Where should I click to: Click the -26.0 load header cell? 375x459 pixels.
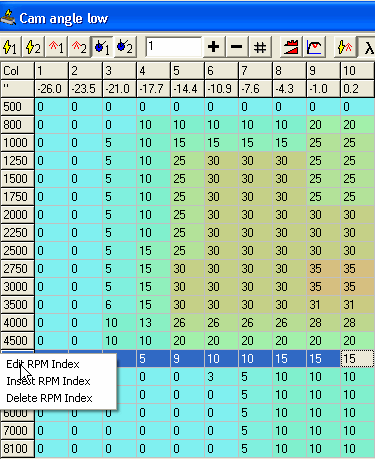(x=51, y=89)
